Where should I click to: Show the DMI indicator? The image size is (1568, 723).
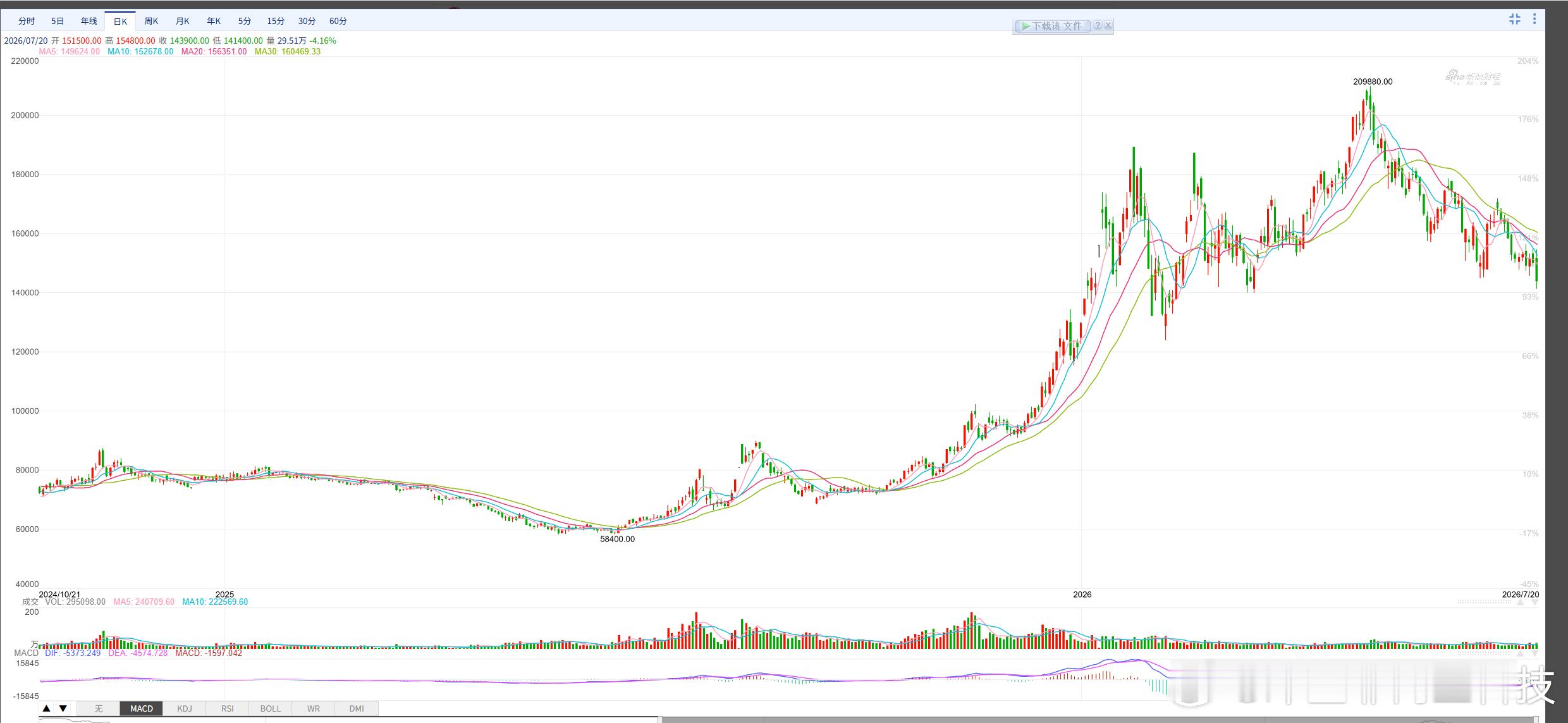(x=357, y=708)
